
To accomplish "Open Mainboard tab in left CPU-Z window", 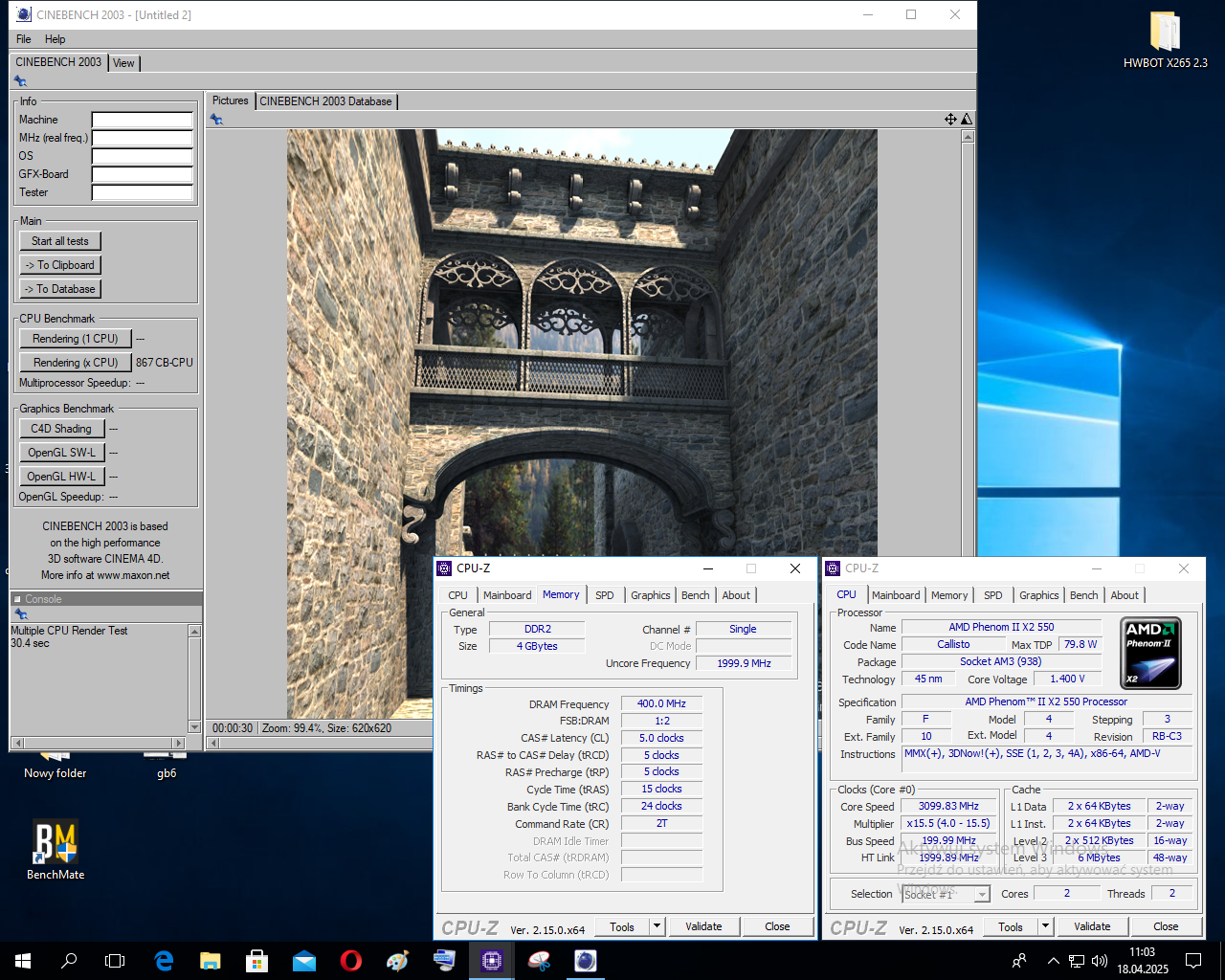I will [x=507, y=595].
